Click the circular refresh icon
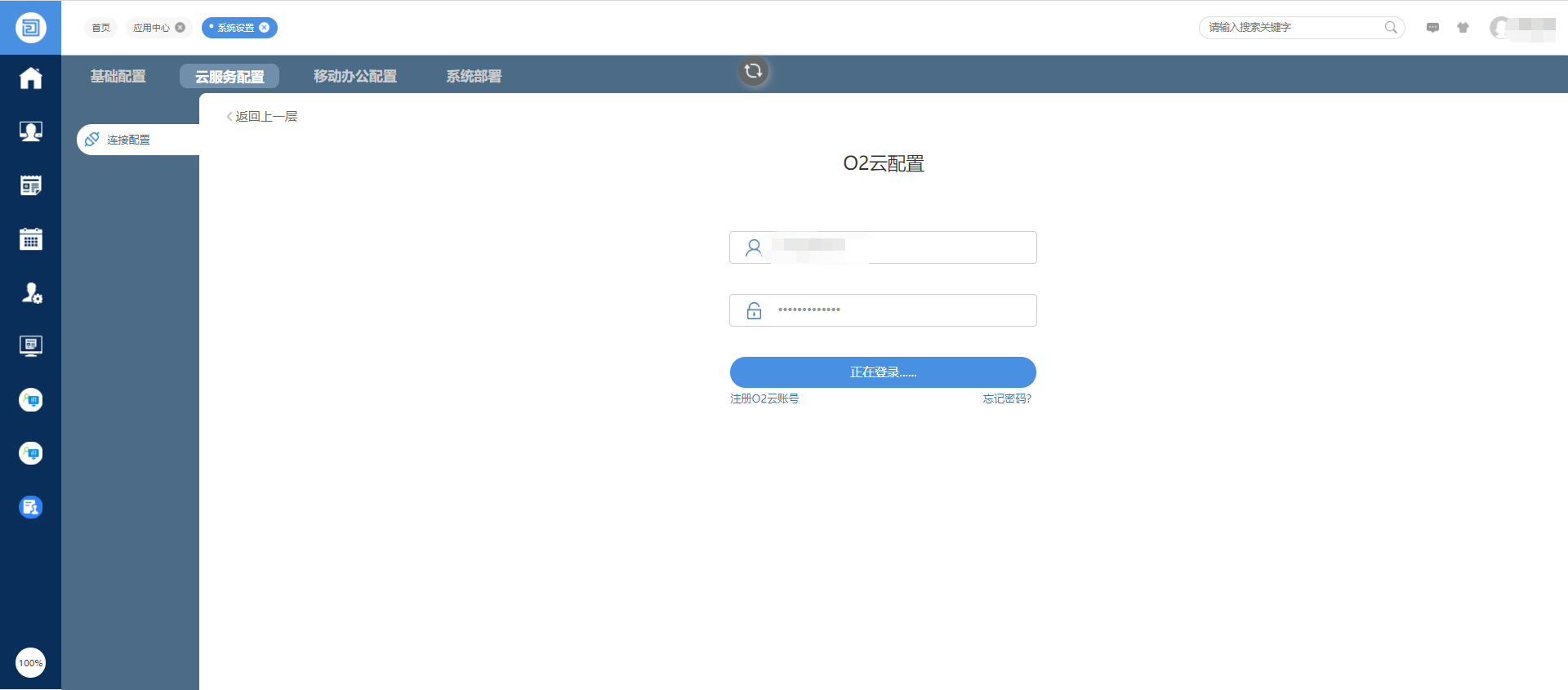This screenshot has width=1568, height=690. 754,71
